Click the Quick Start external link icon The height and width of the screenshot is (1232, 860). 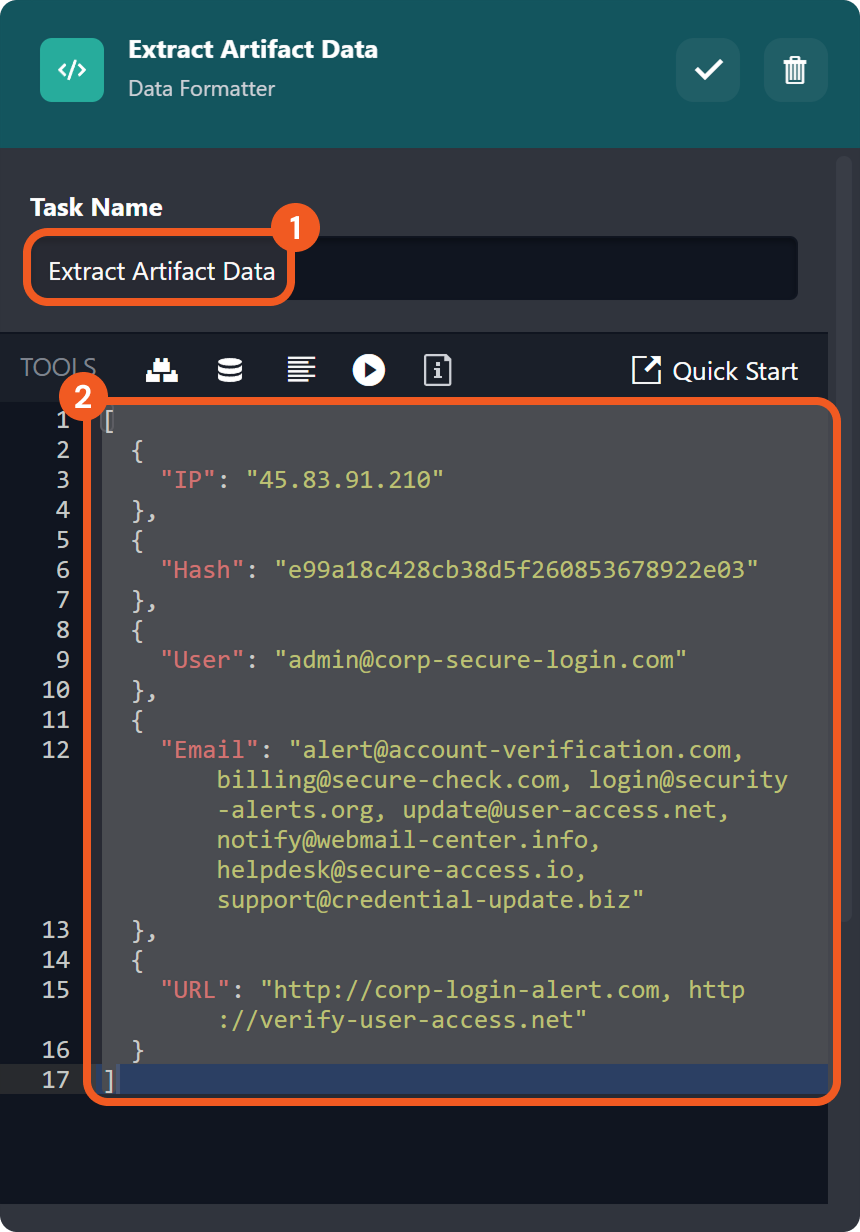[647, 370]
